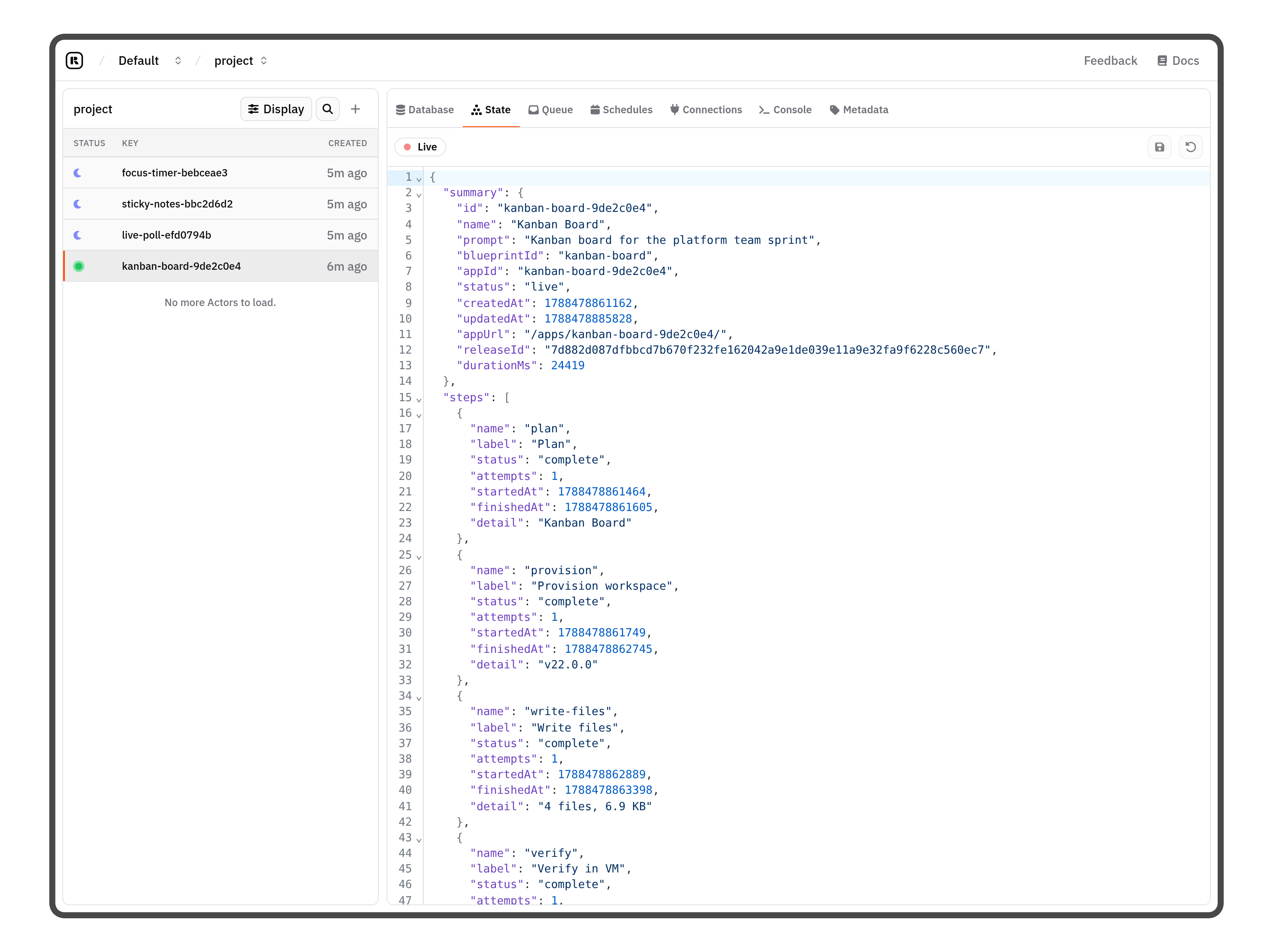Collapse the plan step at line 16
This screenshot has height=952, width=1273.
(x=419, y=415)
